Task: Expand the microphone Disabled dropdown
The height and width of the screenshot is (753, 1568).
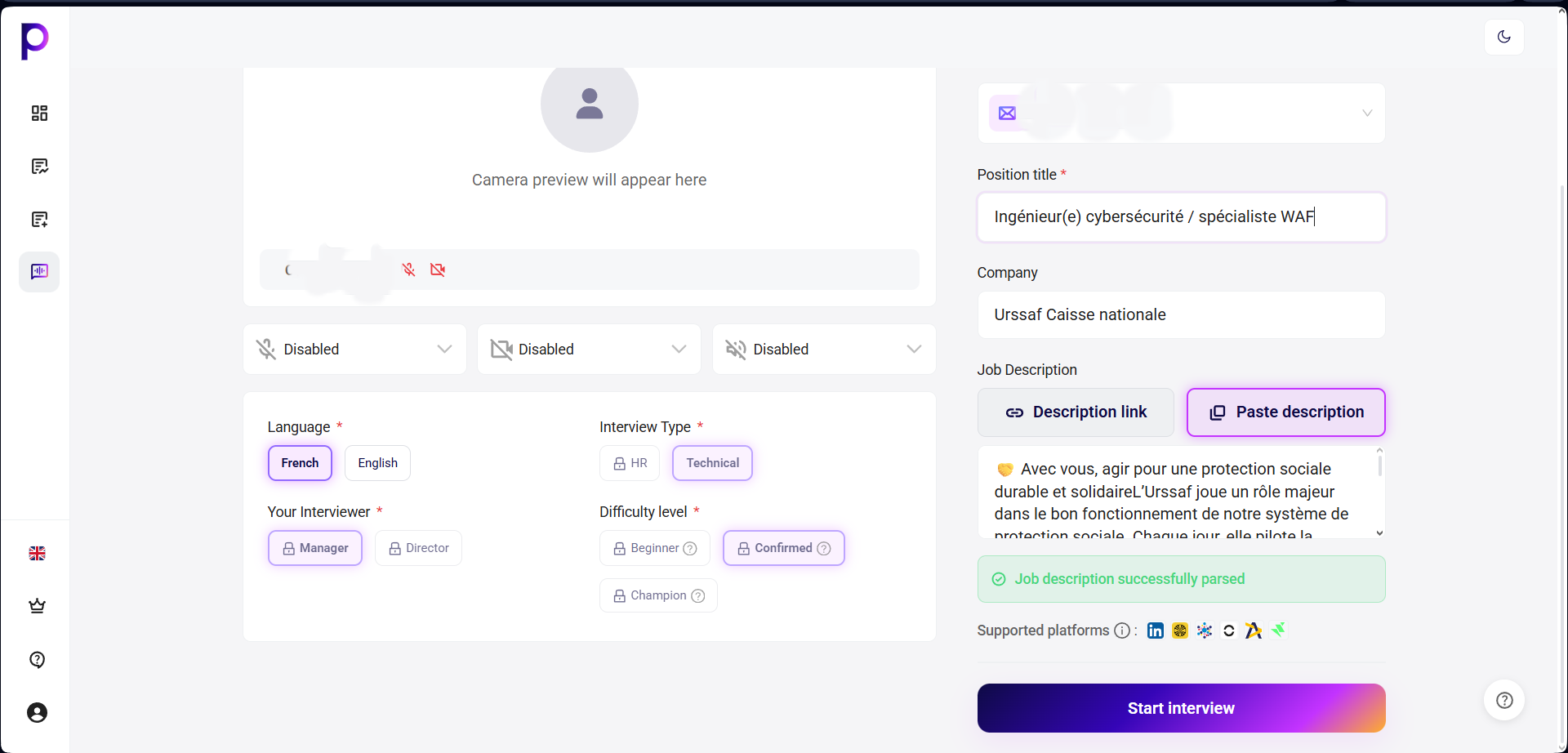Action: [354, 350]
